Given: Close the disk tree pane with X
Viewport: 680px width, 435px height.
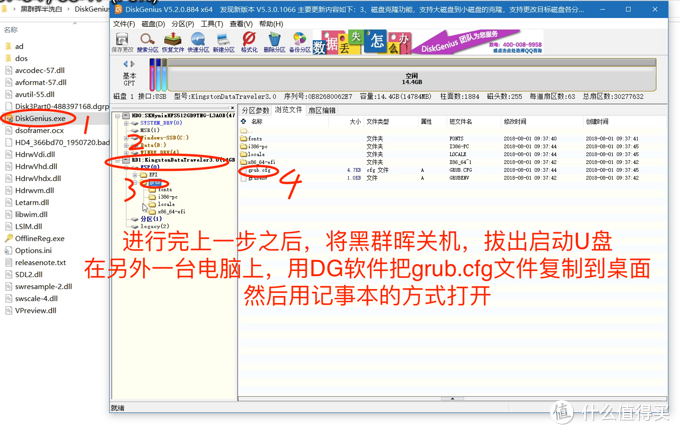Looking at the screenshot, I should coord(232,108).
